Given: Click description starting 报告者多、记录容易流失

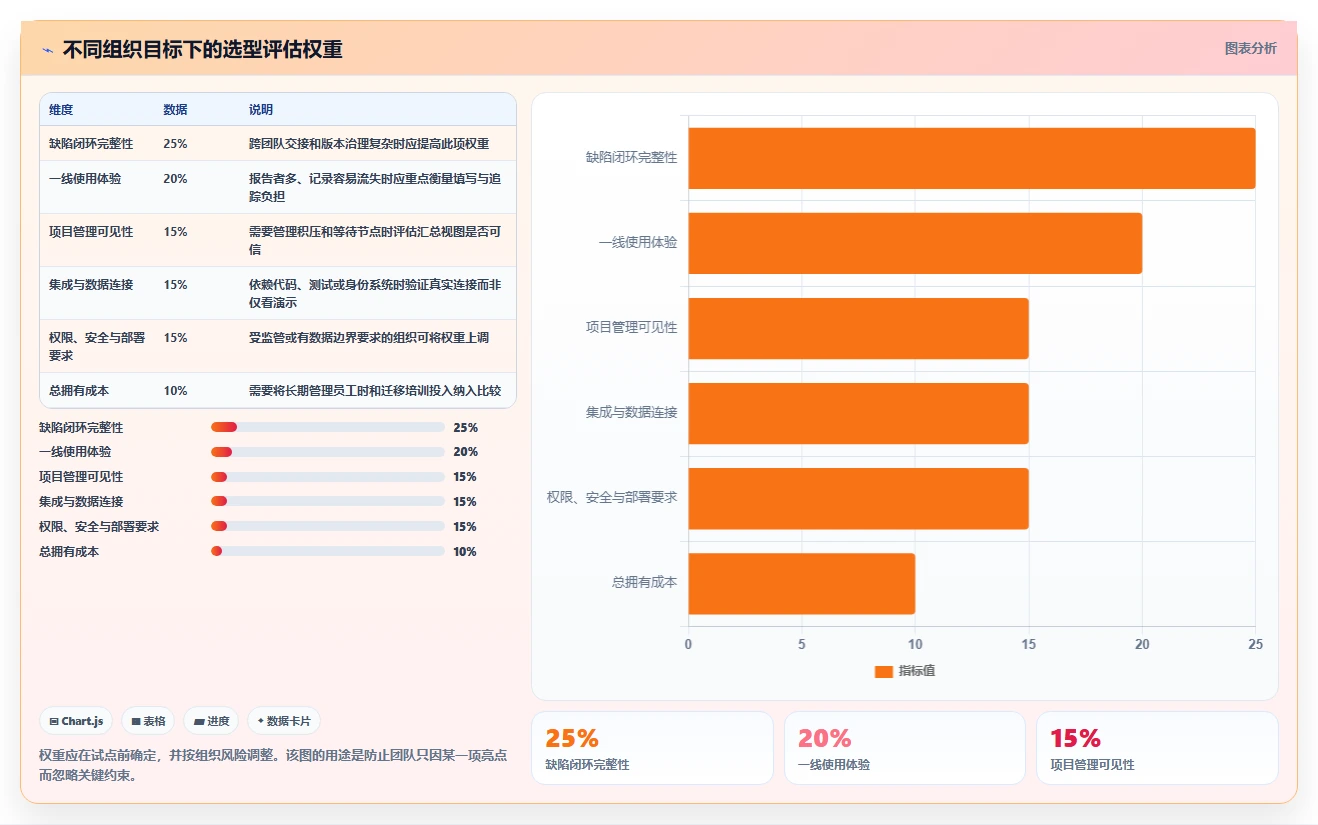Looking at the screenshot, I should [x=375, y=188].
